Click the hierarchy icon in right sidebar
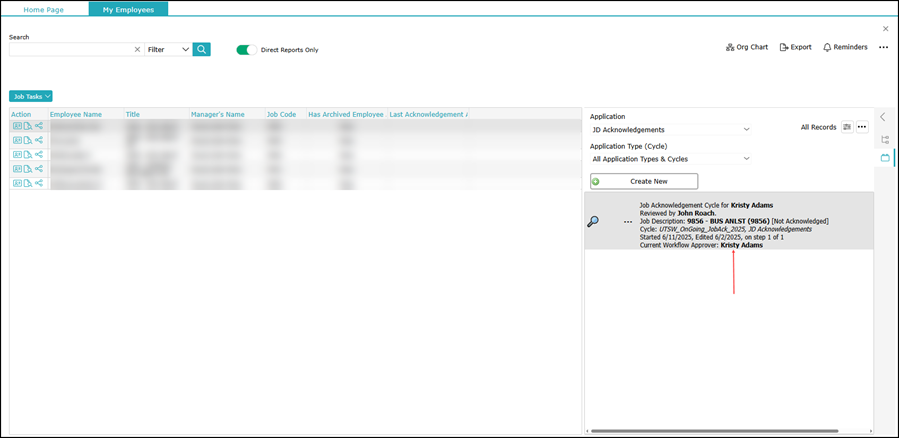 pyautogui.click(x=884, y=140)
